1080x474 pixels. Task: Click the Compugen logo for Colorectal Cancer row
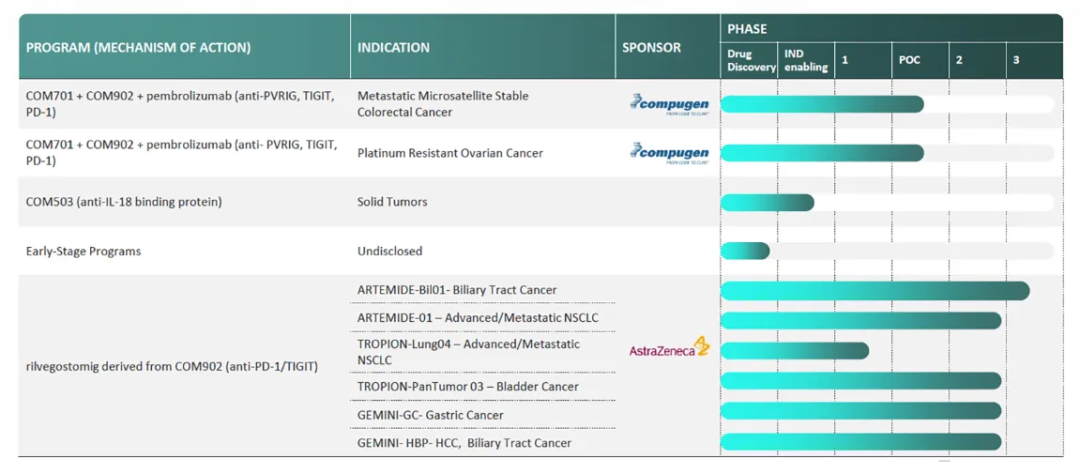click(669, 103)
